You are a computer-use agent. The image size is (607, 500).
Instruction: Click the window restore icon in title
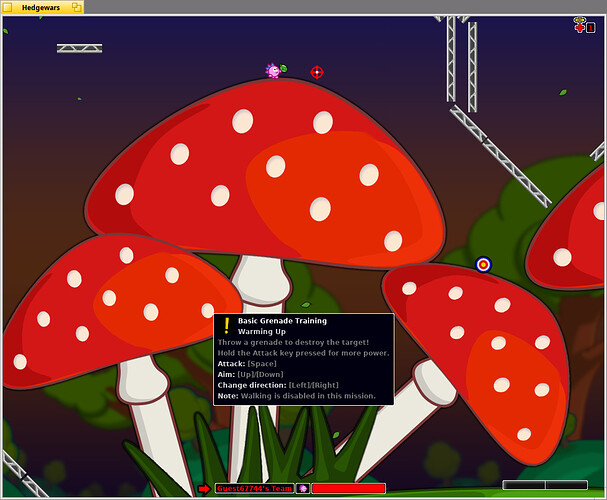[x=77, y=7]
